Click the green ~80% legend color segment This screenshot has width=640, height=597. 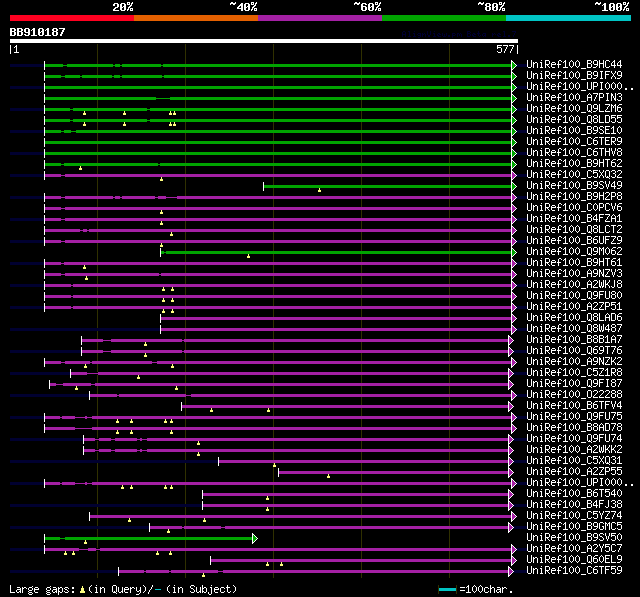pyautogui.click(x=444, y=18)
